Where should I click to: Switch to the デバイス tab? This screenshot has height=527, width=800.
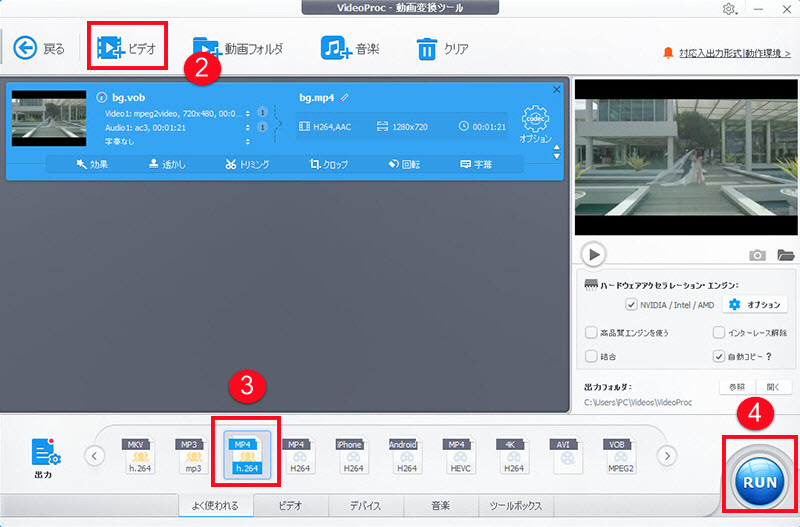point(366,506)
